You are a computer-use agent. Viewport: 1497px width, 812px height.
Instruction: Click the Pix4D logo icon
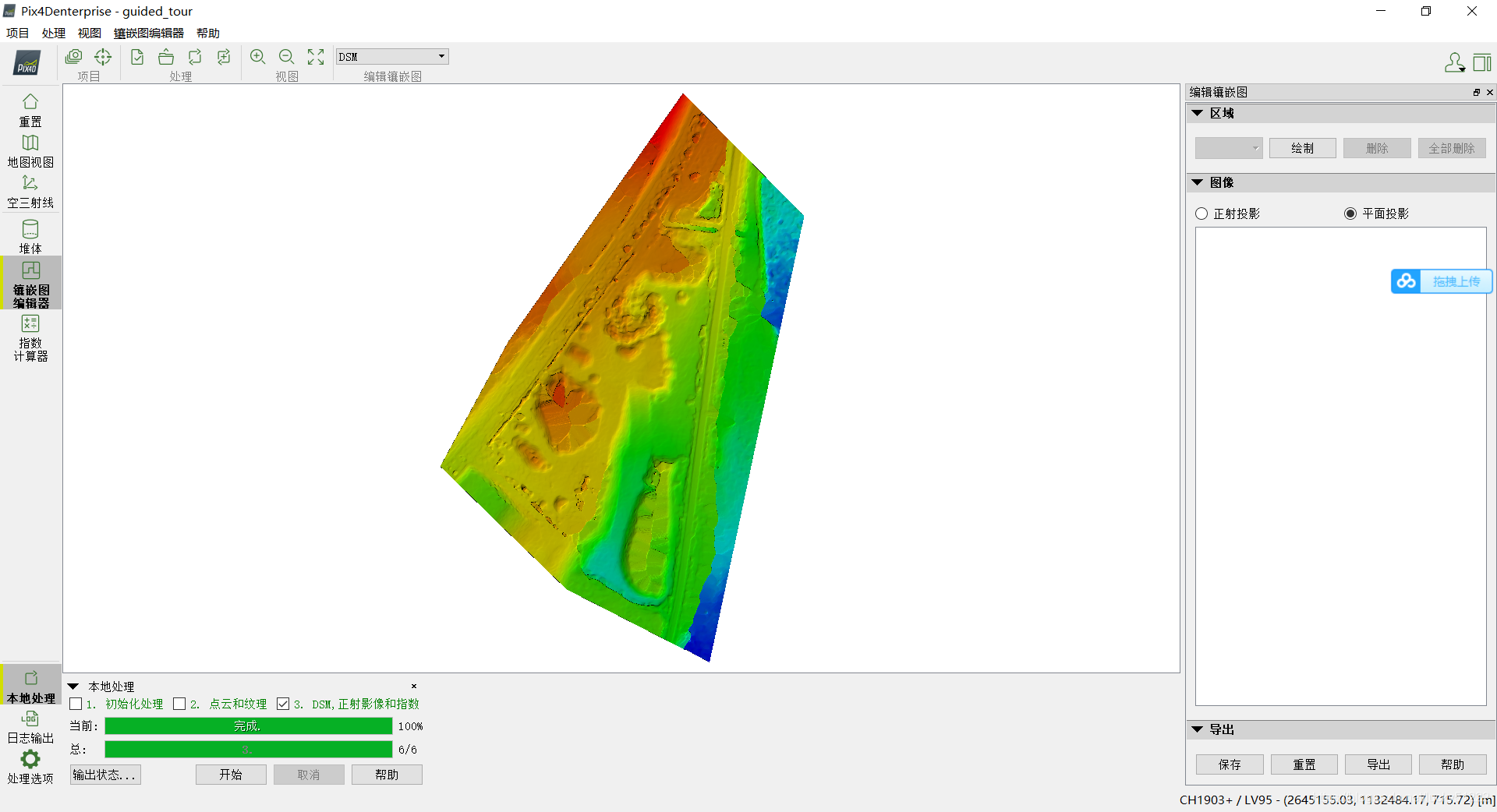point(27,62)
